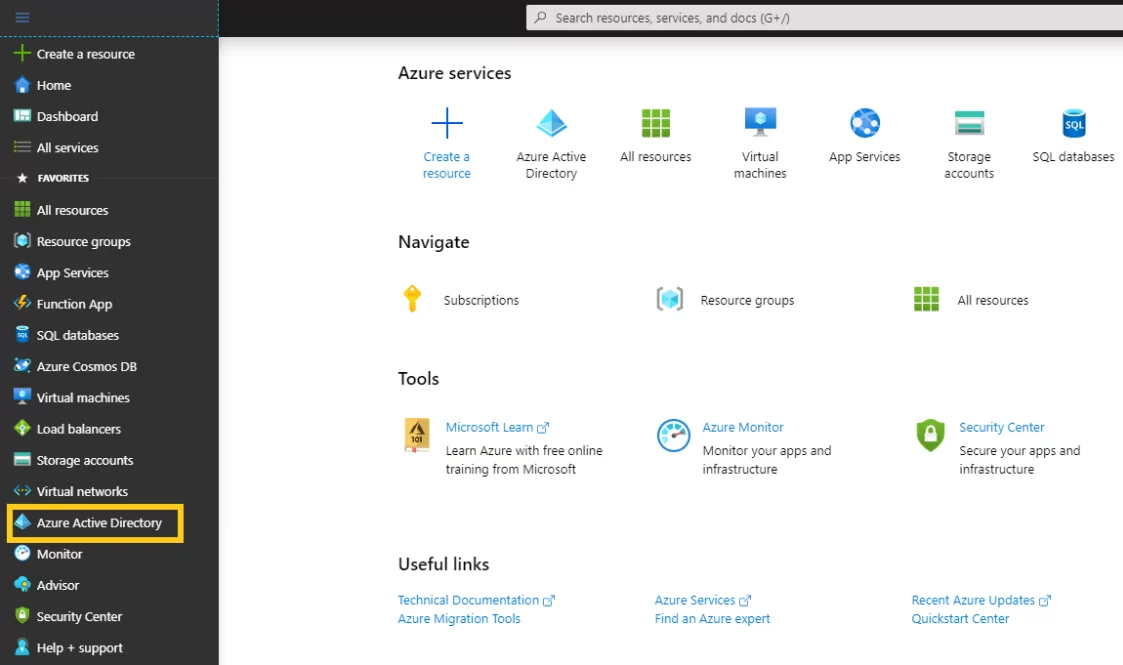Click the All resources text under Navigate

point(993,300)
